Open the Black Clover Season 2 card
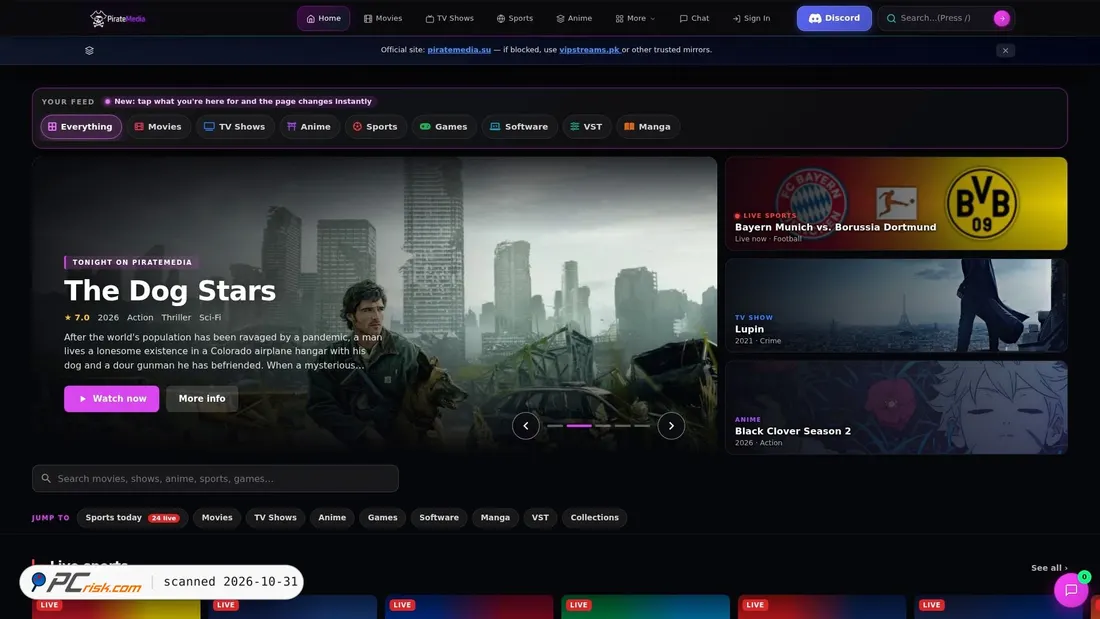This screenshot has width=1100, height=619. (x=896, y=407)
